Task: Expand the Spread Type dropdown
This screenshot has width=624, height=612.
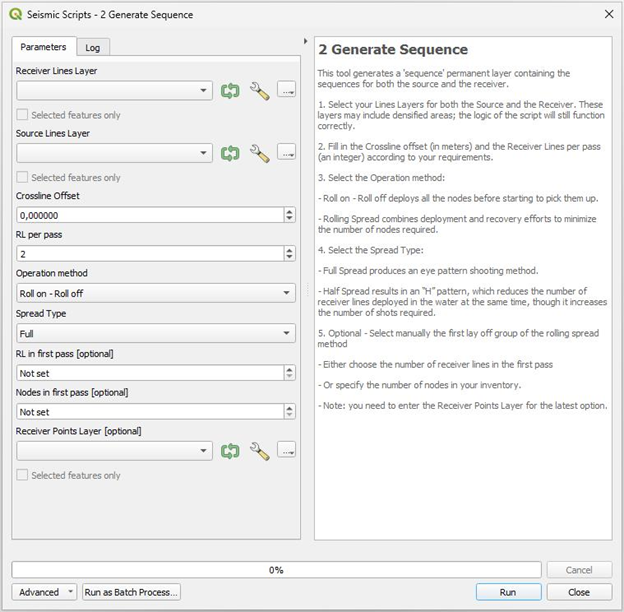Action: coord(155,333)
